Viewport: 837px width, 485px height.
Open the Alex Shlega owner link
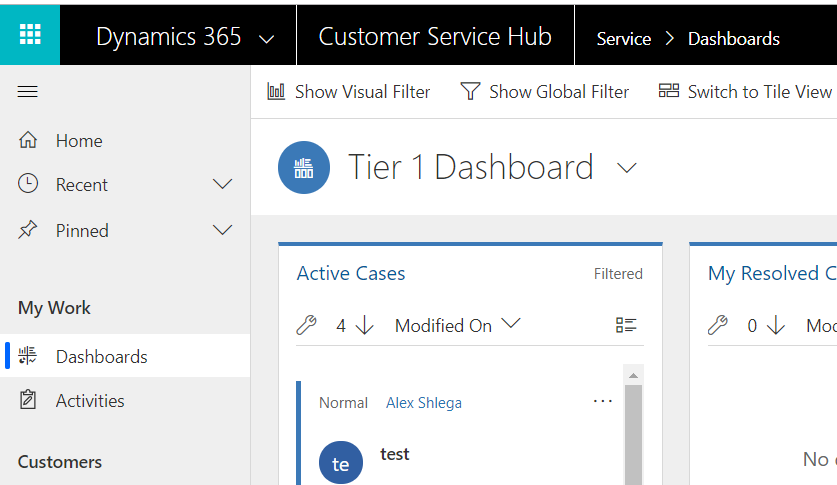[424, 402]
